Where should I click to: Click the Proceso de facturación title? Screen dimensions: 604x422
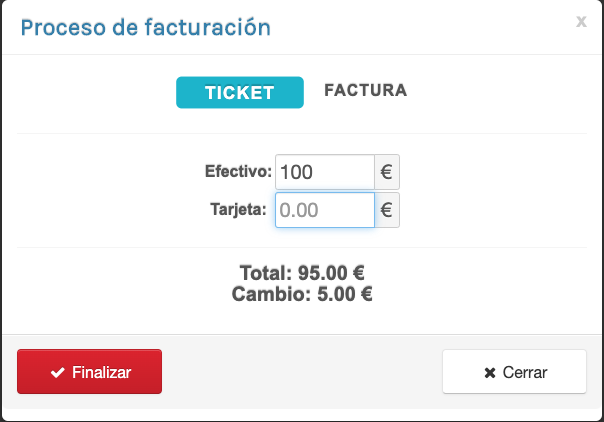pyautogui.click(x=146, y=27)
